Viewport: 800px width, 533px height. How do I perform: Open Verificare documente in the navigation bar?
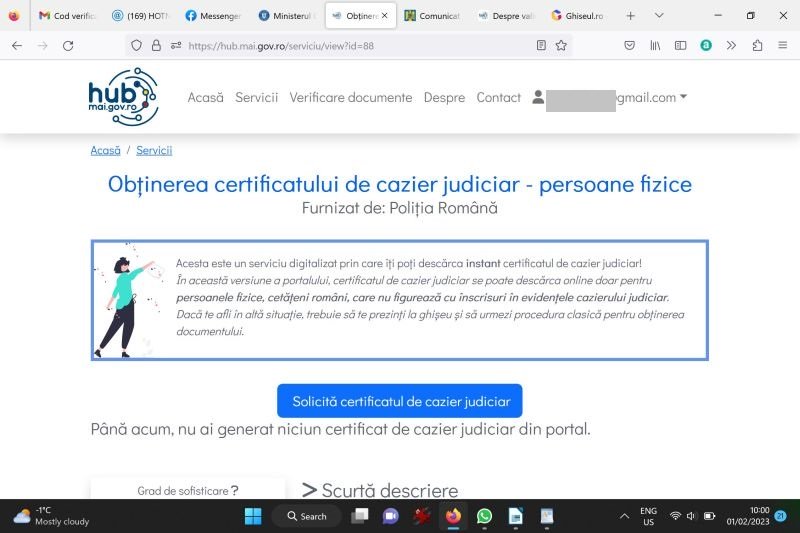350,97
